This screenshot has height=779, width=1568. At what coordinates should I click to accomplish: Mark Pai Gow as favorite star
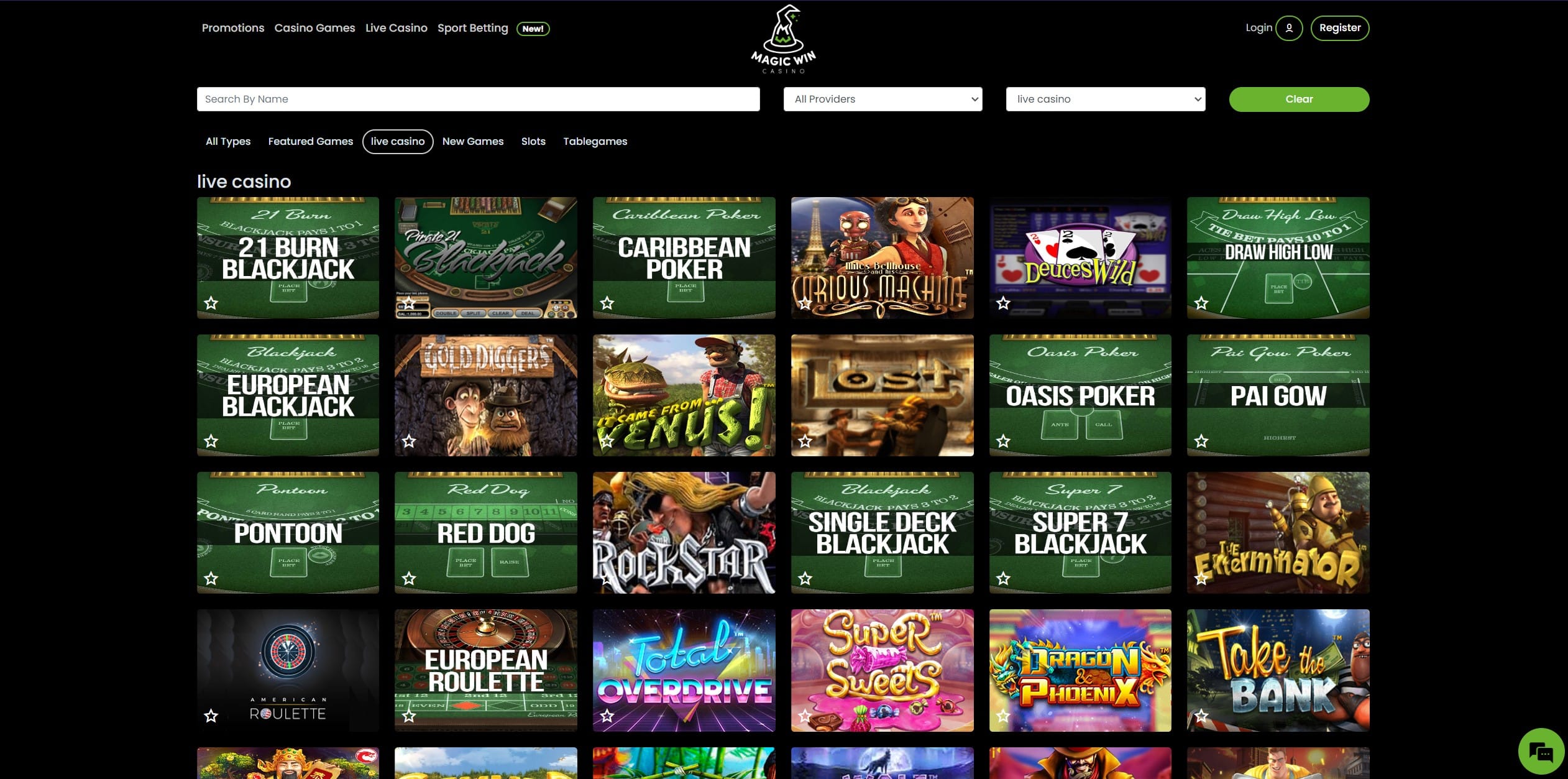tap(1201, 441)
